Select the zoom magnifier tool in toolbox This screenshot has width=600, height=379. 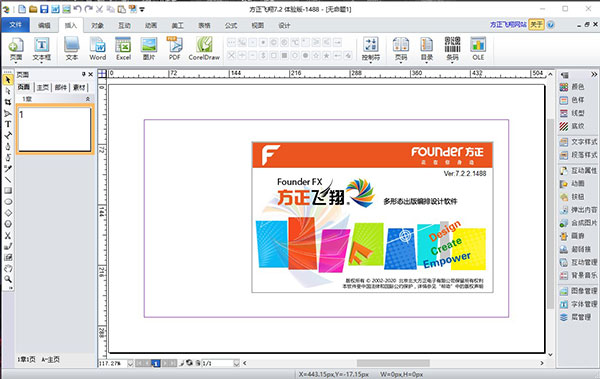click(x=8, y=279)
